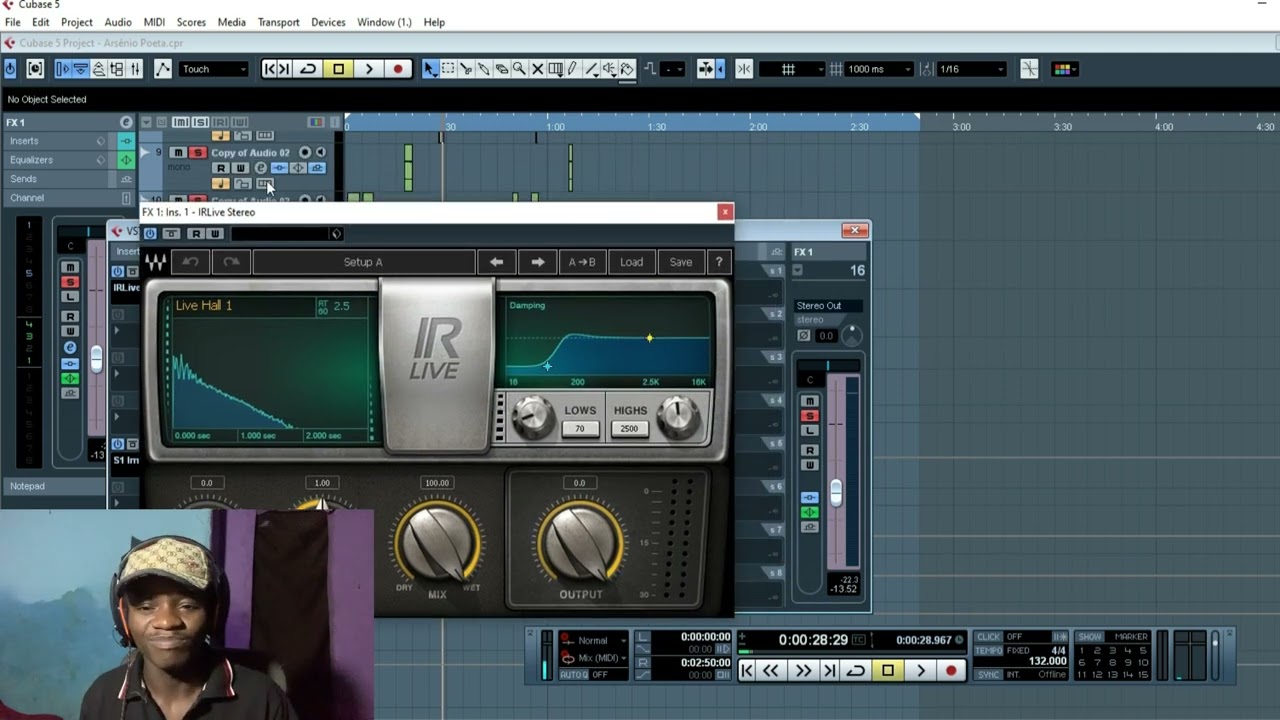Select the Play speaker tool
The height and width of the screenshot is (720, 1280).
tap(609, 69)
